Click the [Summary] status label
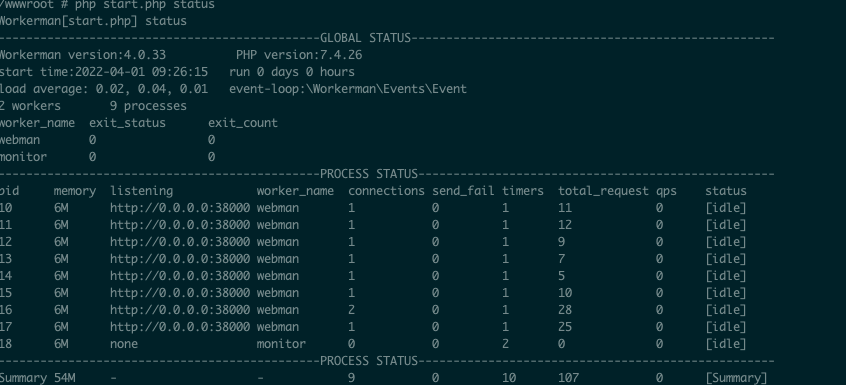 point(736,377)
